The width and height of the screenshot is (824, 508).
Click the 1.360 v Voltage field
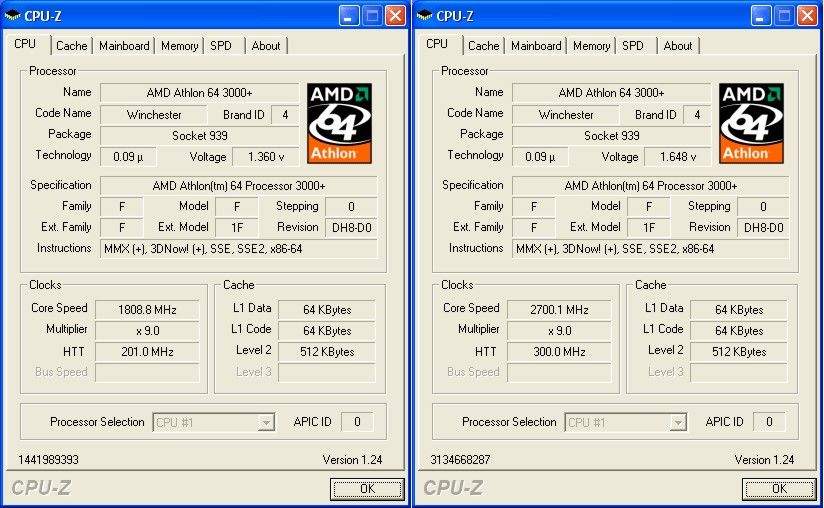click(x=266, y=157)
